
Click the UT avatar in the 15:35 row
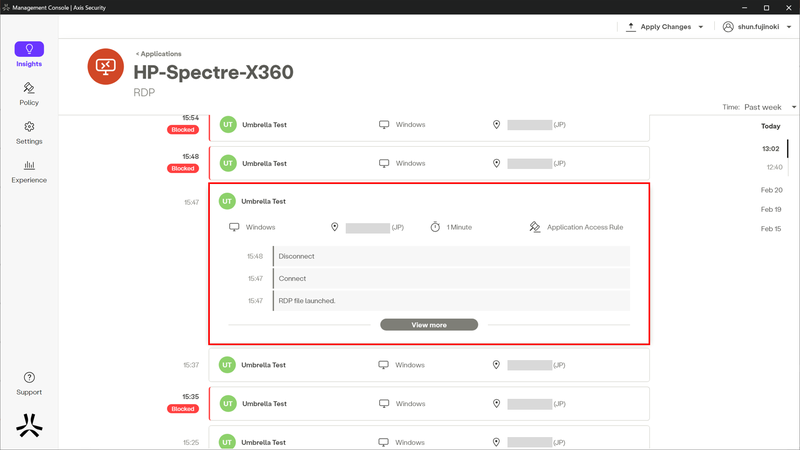click(228, 404)
